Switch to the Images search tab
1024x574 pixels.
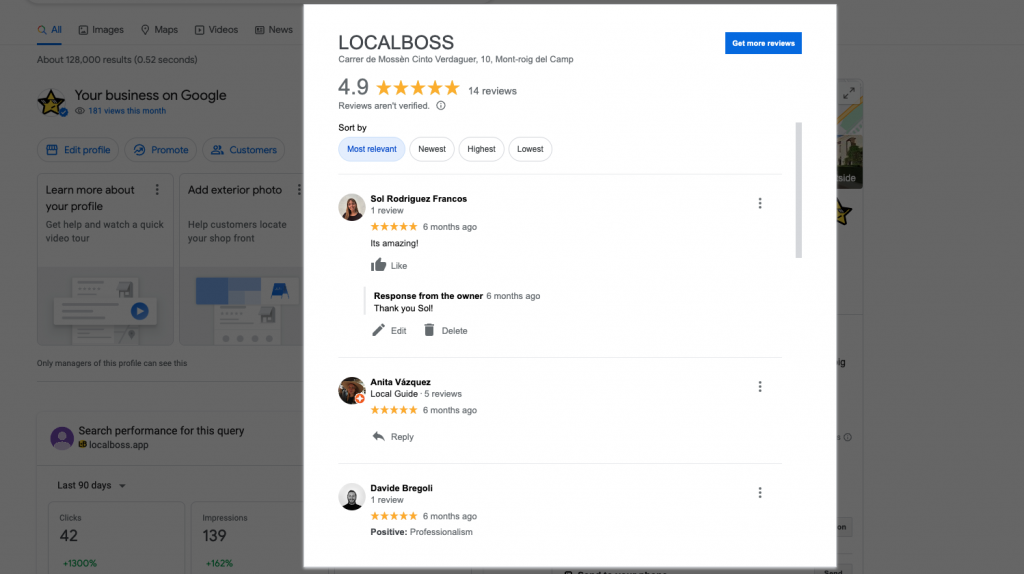[101, 30]
